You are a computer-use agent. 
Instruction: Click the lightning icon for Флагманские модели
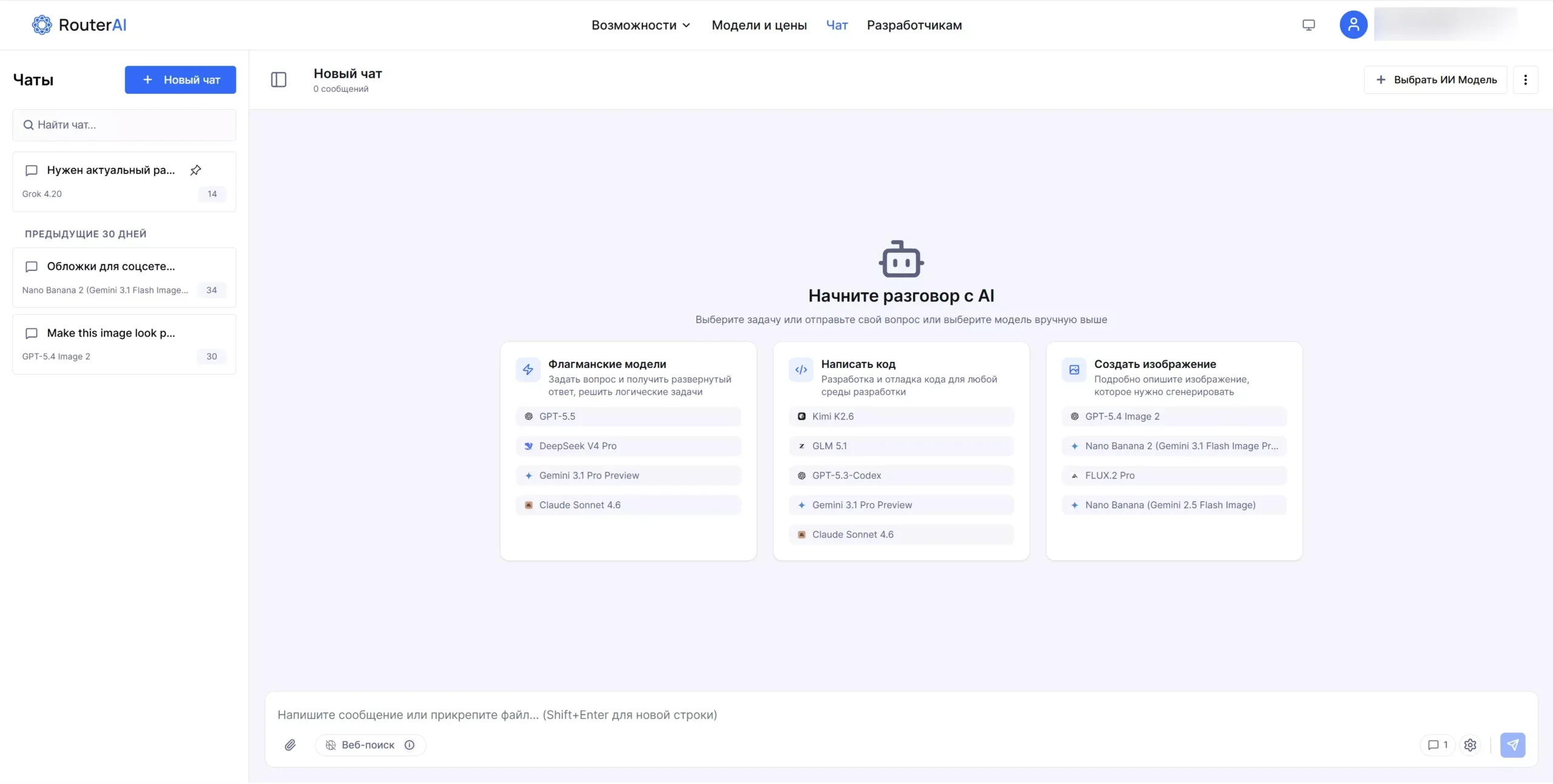(528, 369)
